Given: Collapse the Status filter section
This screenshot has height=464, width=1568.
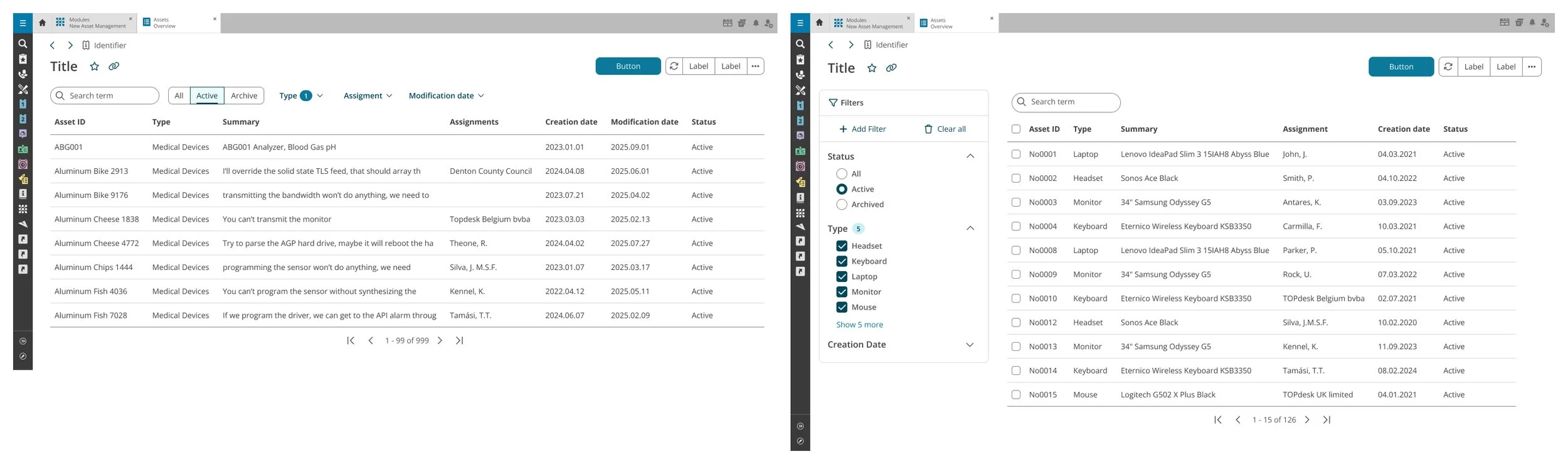Looking at the screenshot, I should 970,156.
